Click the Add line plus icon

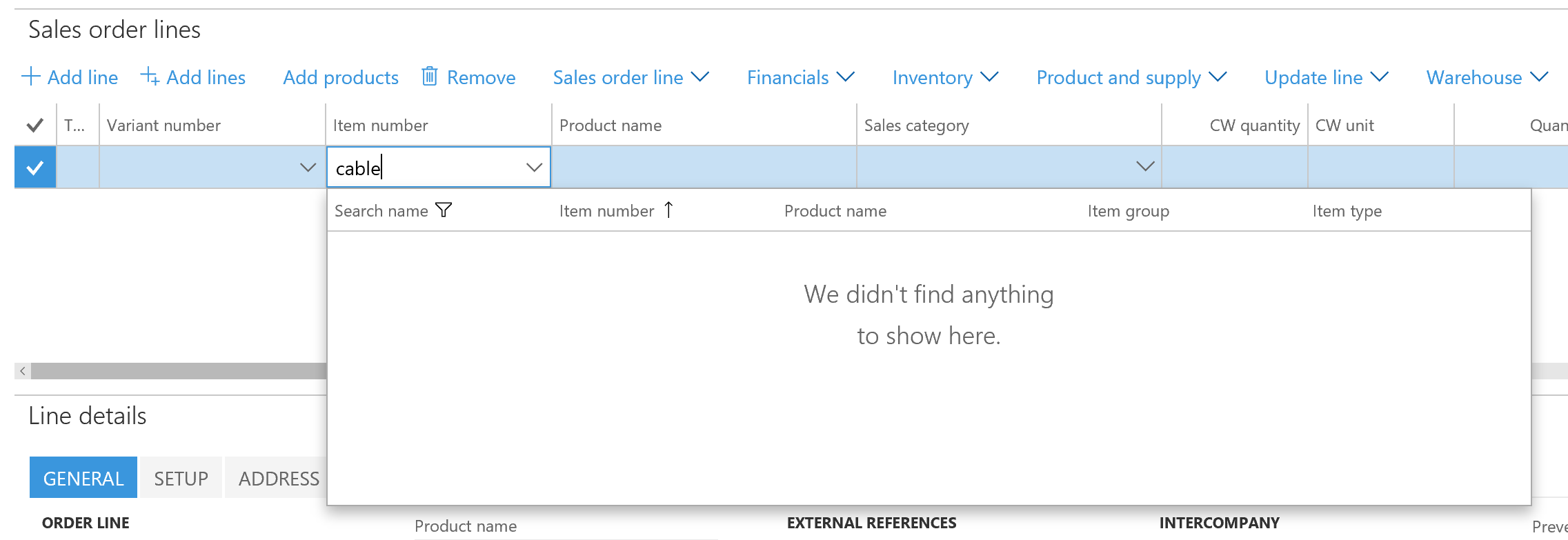31,77
